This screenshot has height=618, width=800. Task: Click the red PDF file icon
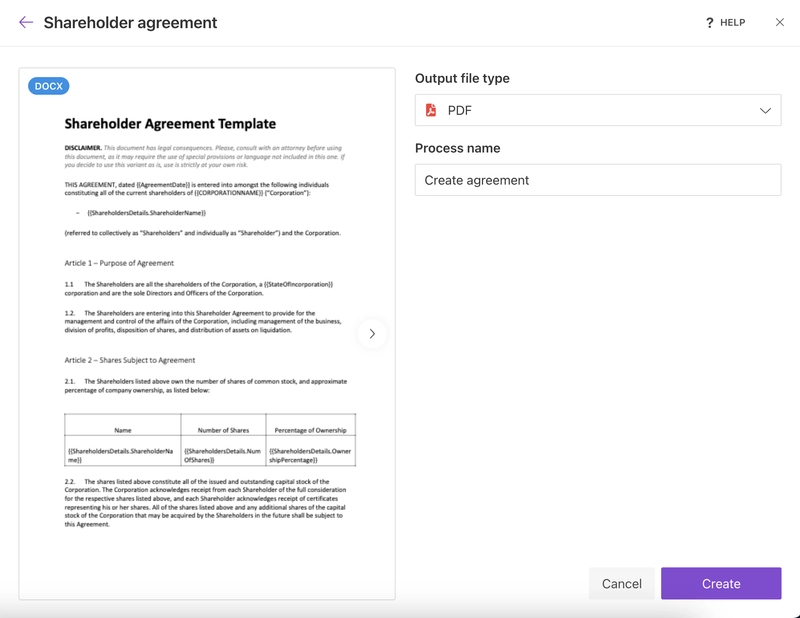[x=431, y=110]
